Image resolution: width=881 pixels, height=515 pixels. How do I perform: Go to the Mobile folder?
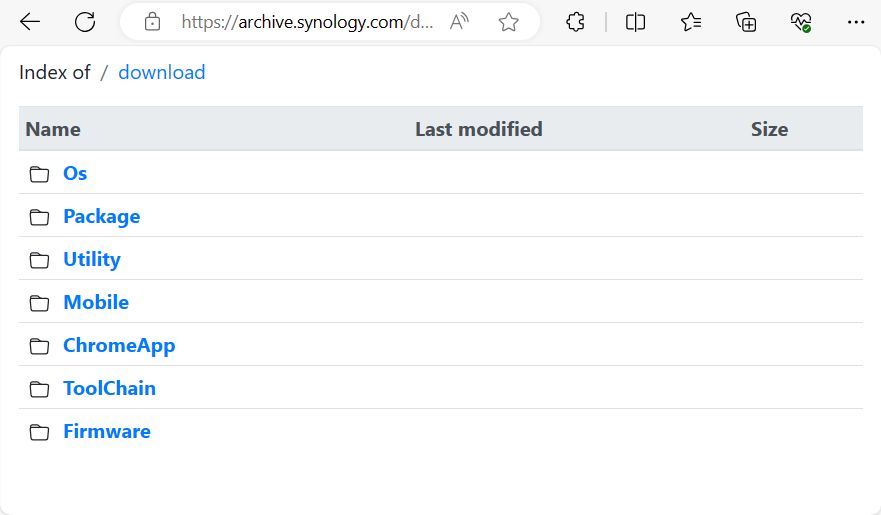click(96, 302)
